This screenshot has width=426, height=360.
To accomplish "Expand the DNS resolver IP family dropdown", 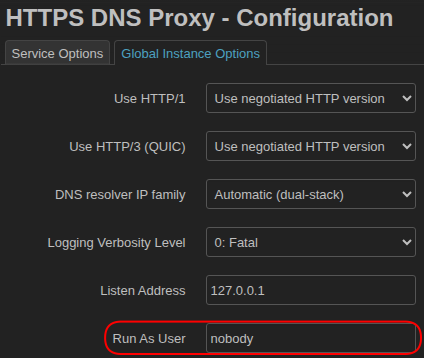I will pyautogui.click(x=311, y=194).
